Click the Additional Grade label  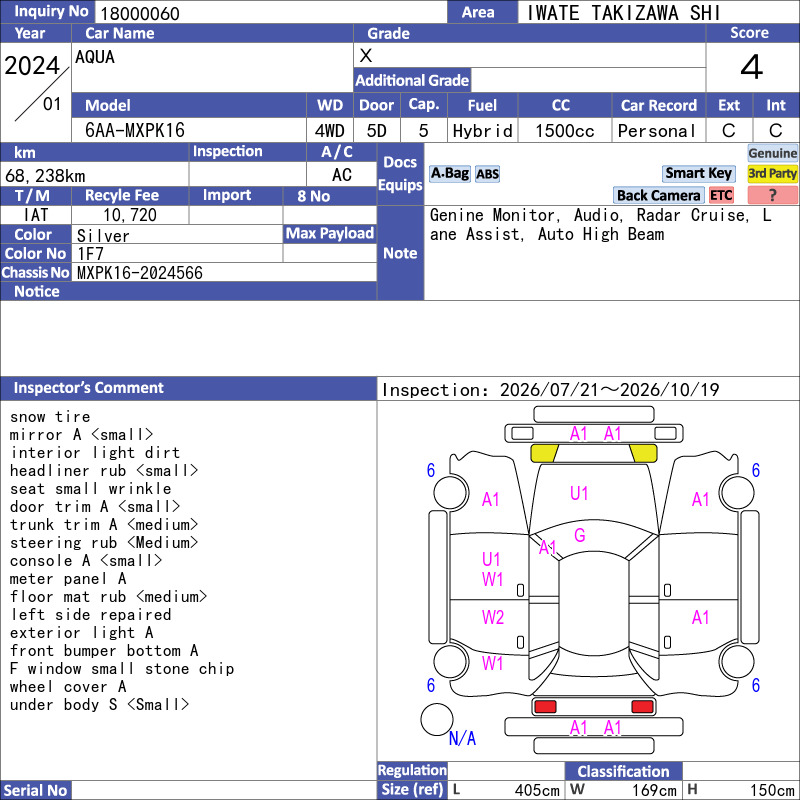(412, 80)
